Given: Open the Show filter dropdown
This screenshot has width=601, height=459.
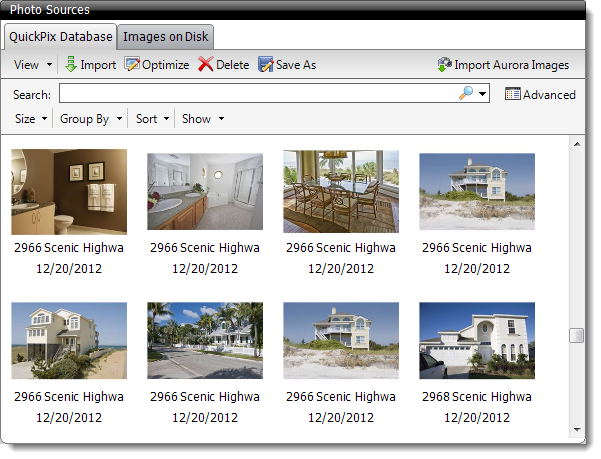Looking at the screenshot, I should [202, 119].
